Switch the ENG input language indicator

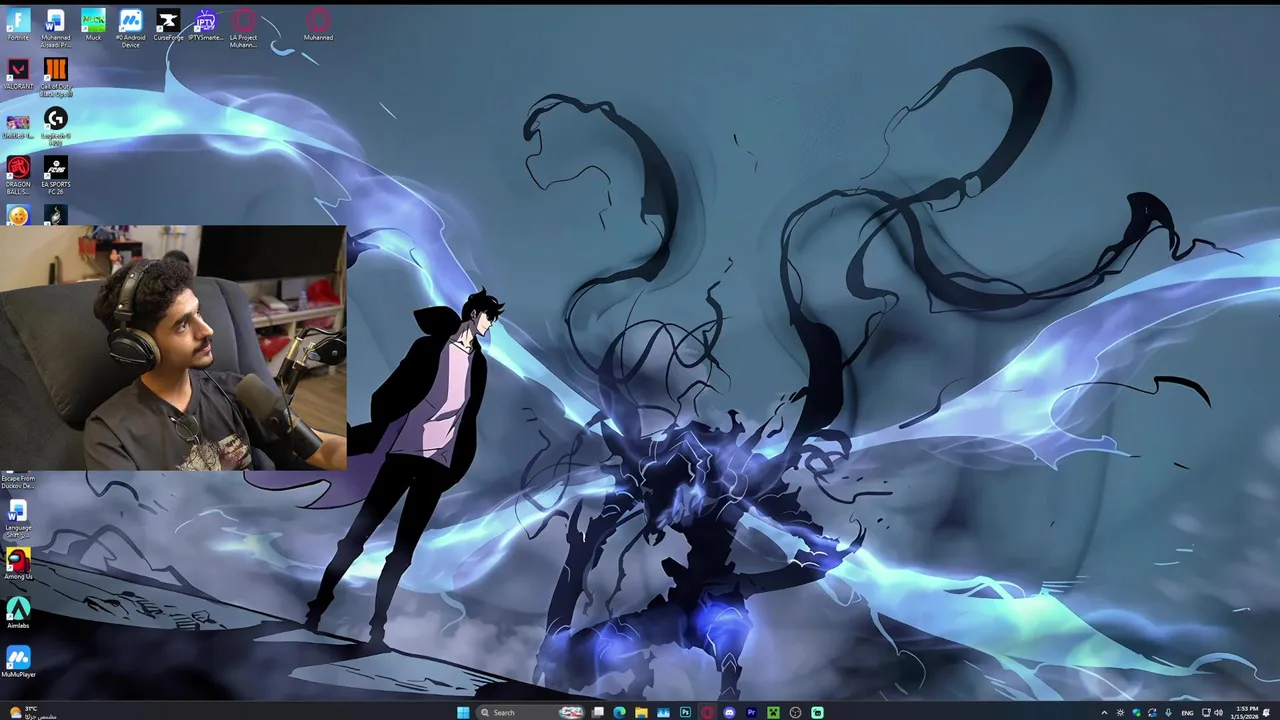1187,713
